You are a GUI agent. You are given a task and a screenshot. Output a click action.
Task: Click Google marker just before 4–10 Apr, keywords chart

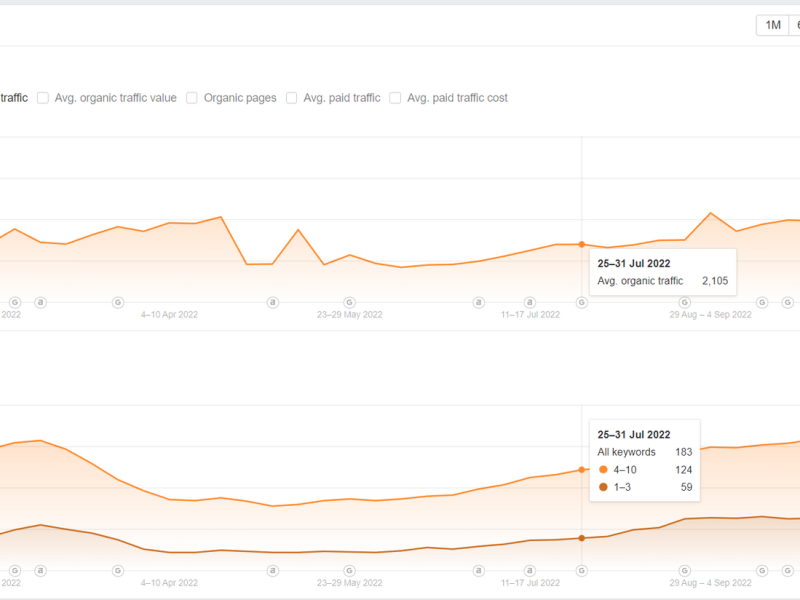[117, 570]
